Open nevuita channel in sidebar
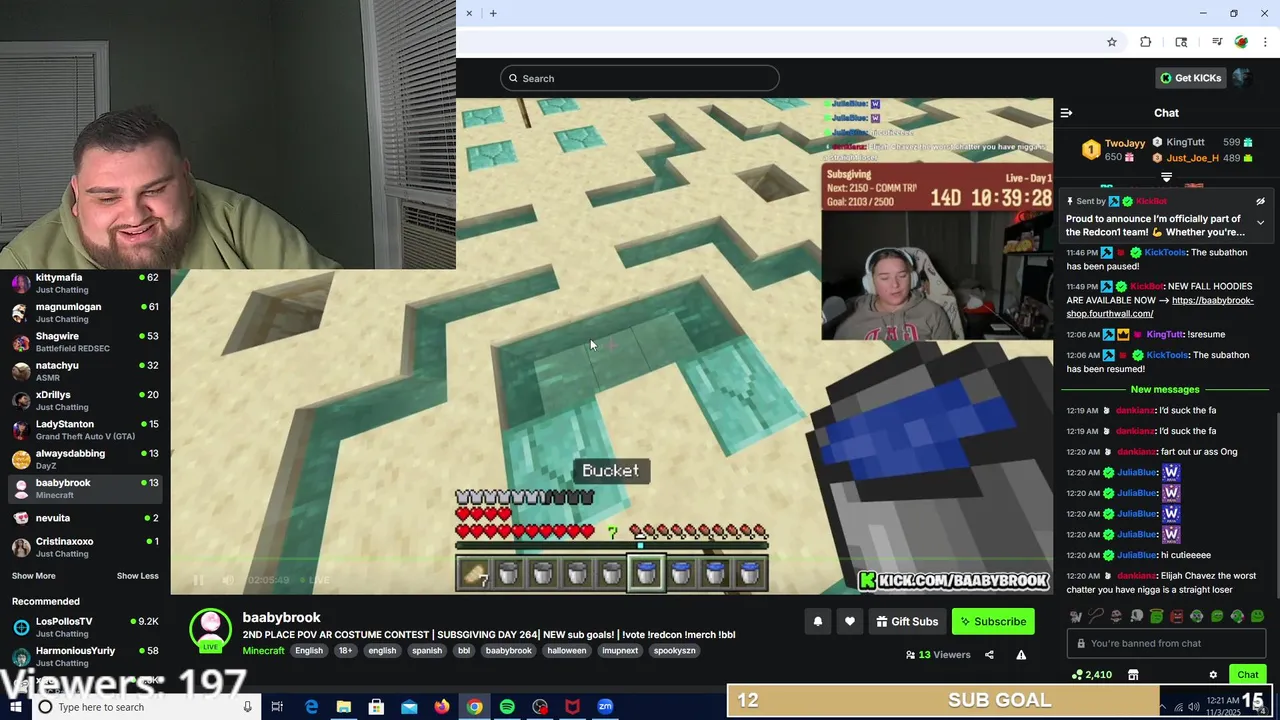Screen dimensions: 1280x720 point(85,518)
